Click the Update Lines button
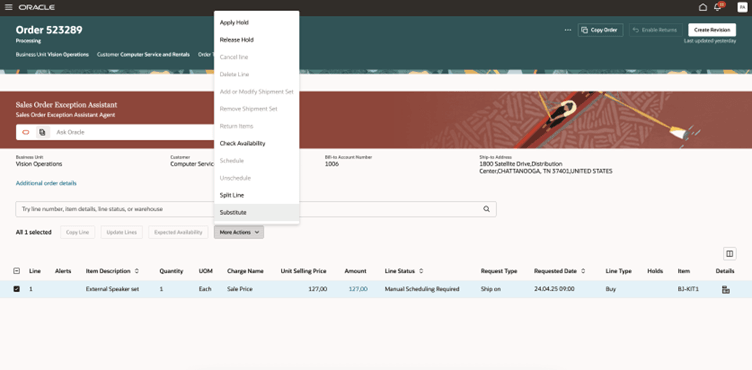Image resolution: width=752 pixels, height=370 pixels. pyautogui.click(x=121, y=232)
